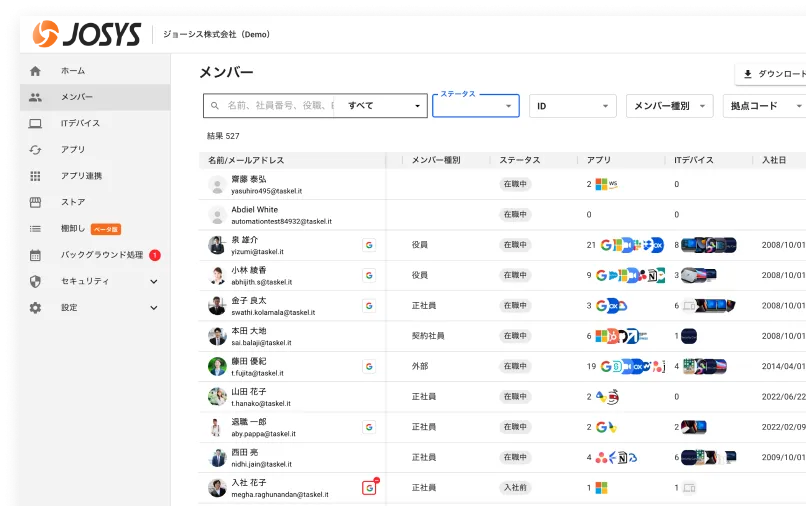Click 外部 member type in 藤田 優紀 row
806x506 pixels.
(x=419, y=366)
